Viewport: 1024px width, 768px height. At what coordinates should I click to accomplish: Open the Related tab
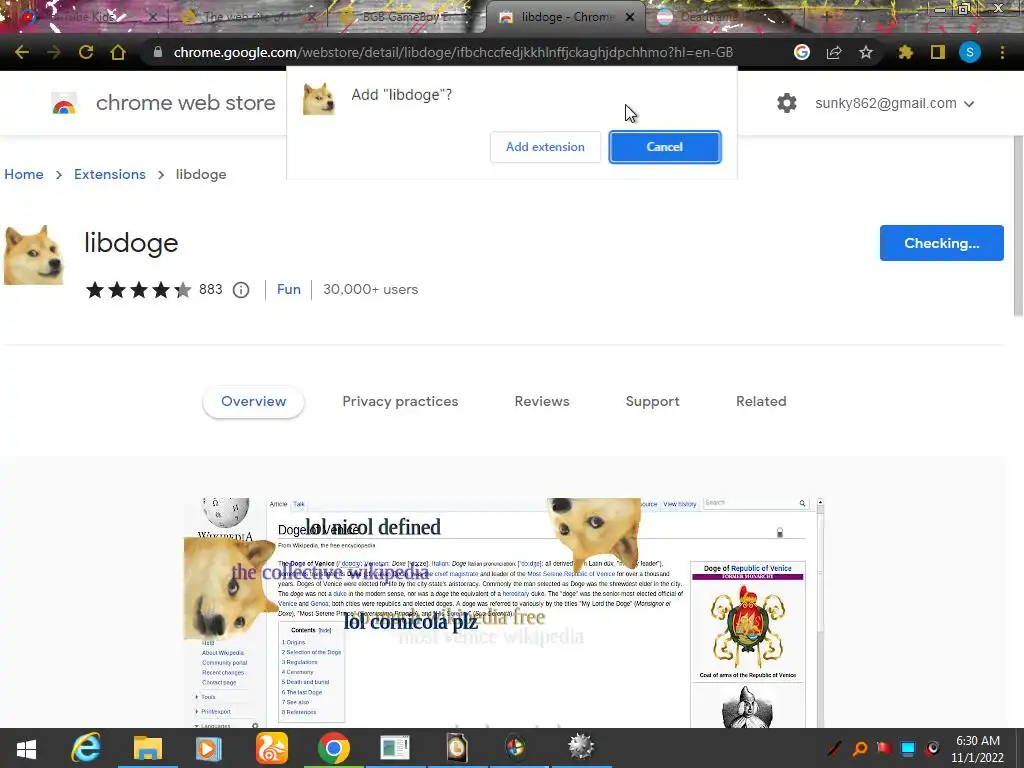tap(761, 402)
